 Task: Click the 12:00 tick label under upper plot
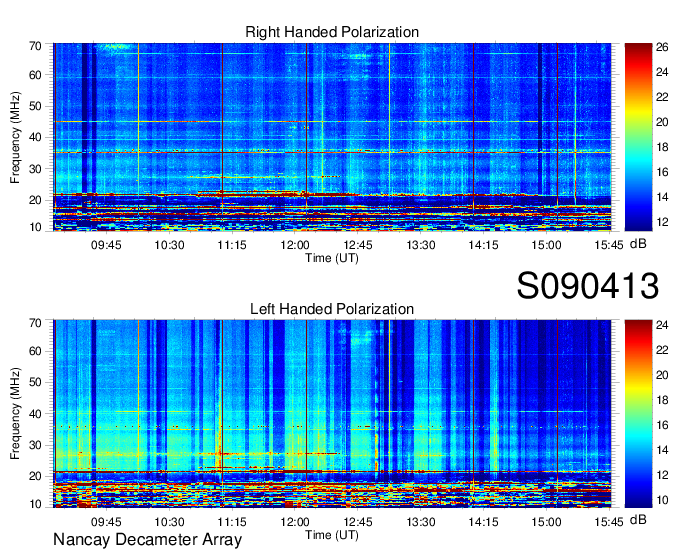294,245
